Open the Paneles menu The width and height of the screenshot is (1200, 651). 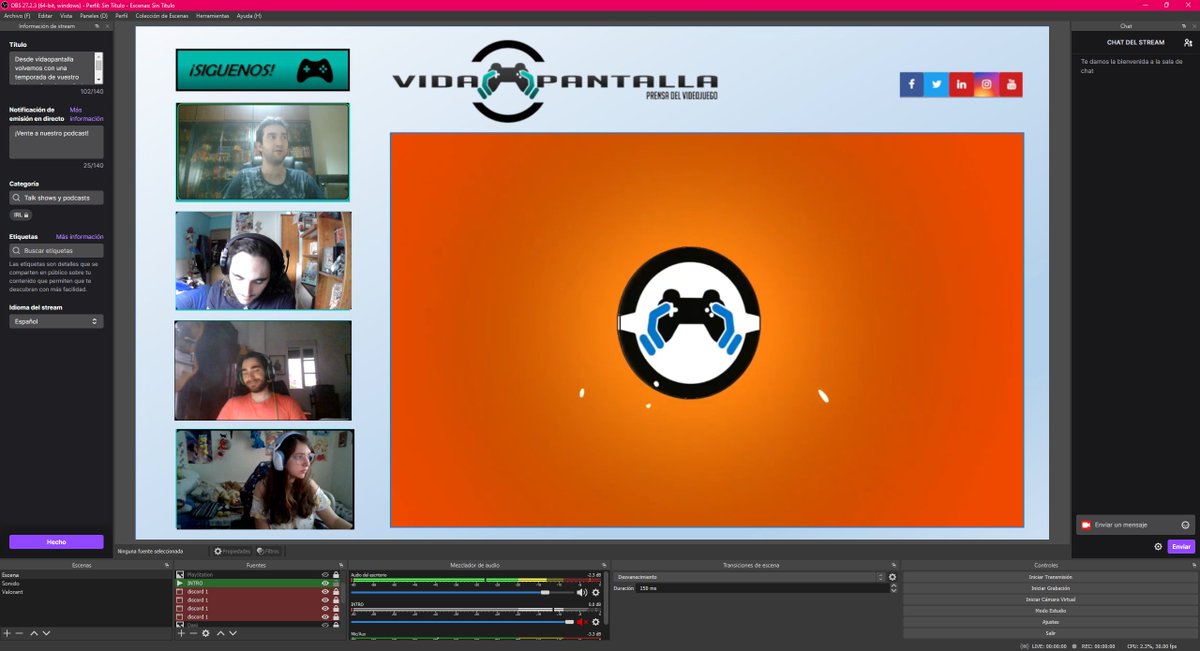(x=94, y=16)
